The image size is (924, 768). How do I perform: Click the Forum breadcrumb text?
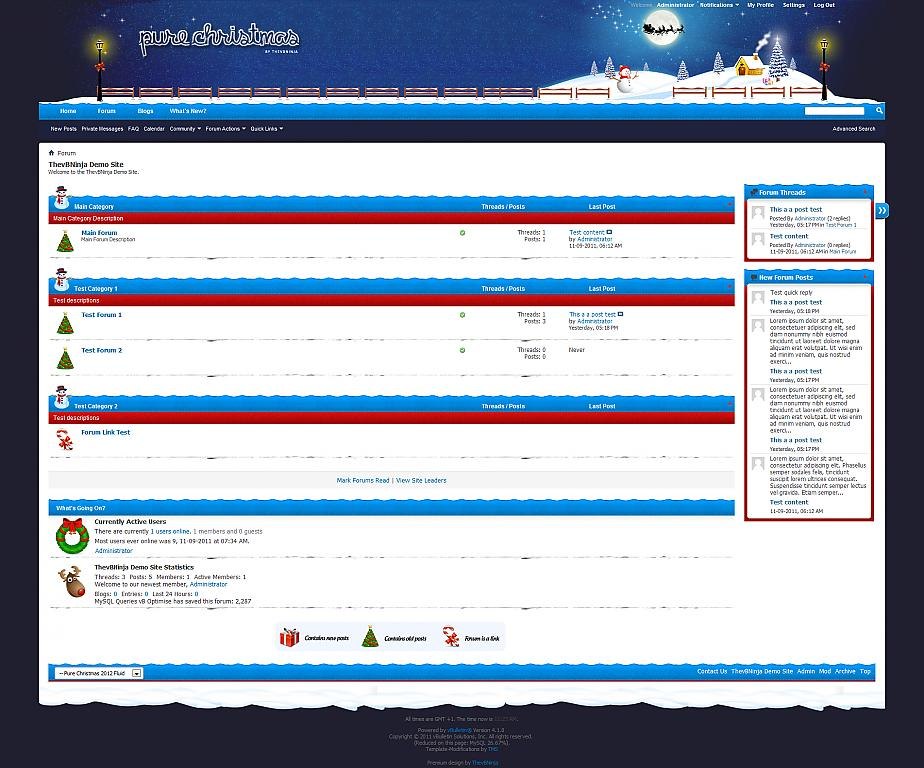tap(67, 153)
